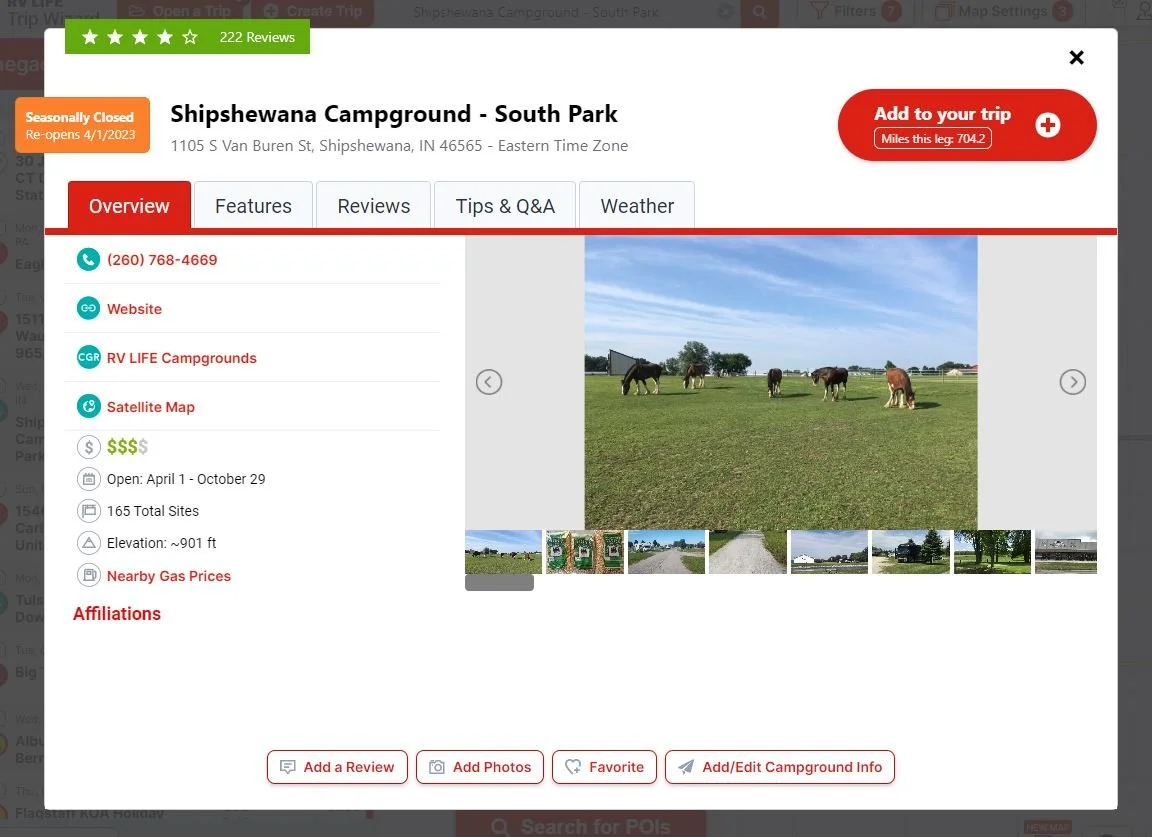Click Search for POIs in background page
Image resolution: width=1152 pixels, height=837 pixels.
point(580,826)
